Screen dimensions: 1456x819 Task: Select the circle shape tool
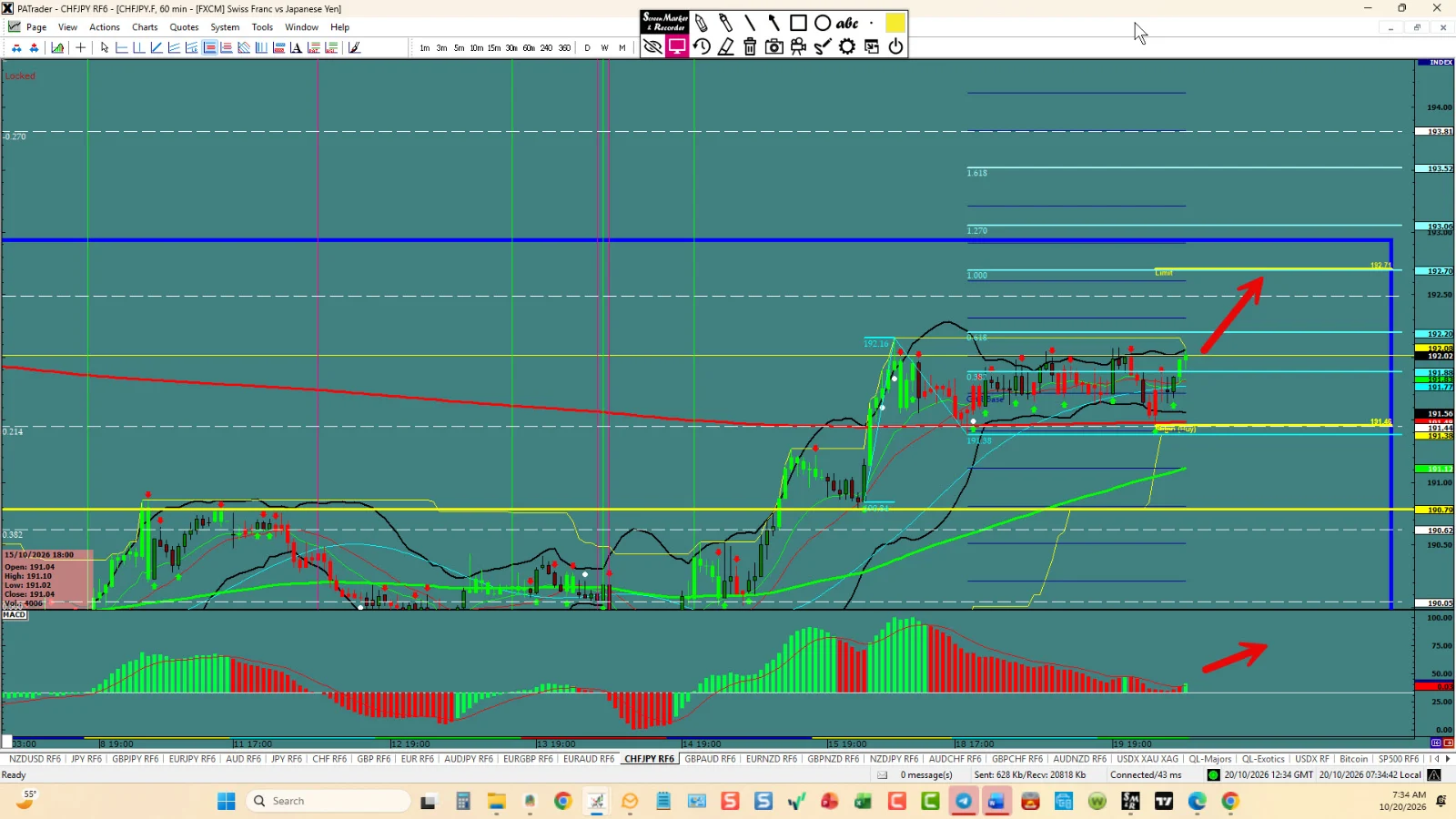pos(823,23)
